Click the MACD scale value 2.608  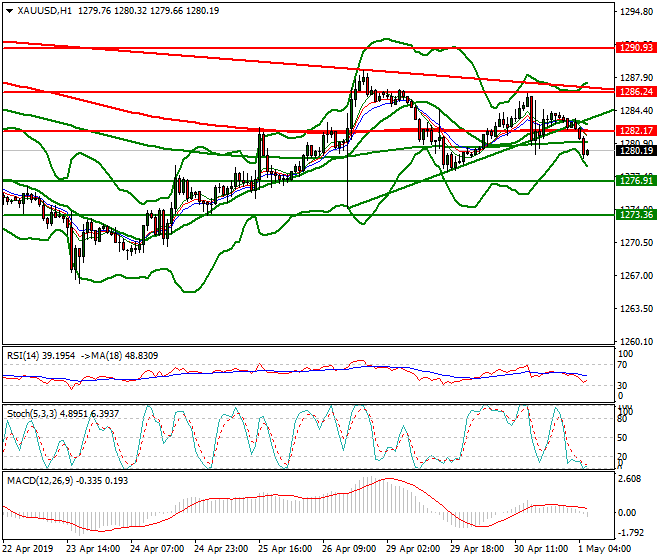click(x=630, y=479)
